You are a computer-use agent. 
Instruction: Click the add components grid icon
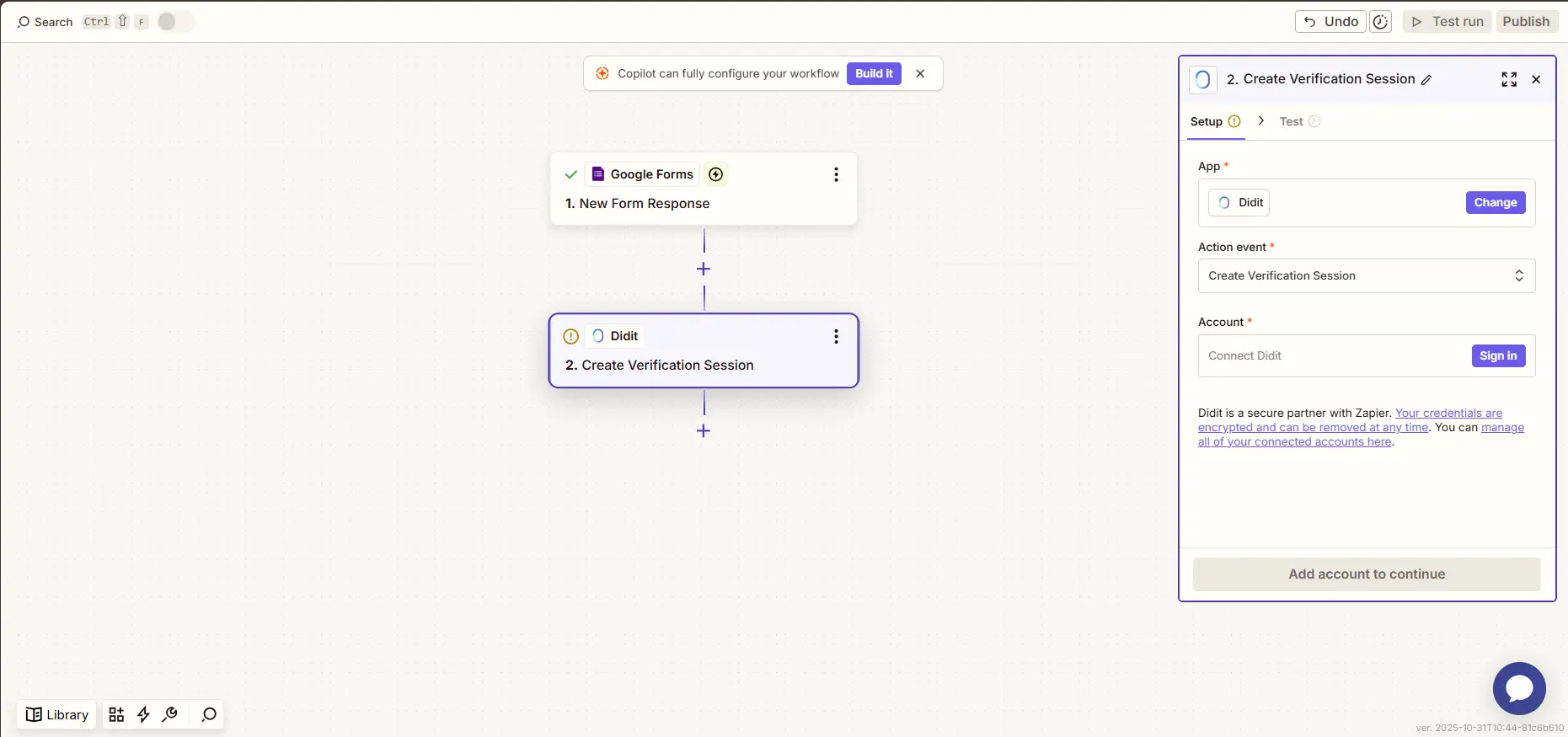click(x=116, y=714)
